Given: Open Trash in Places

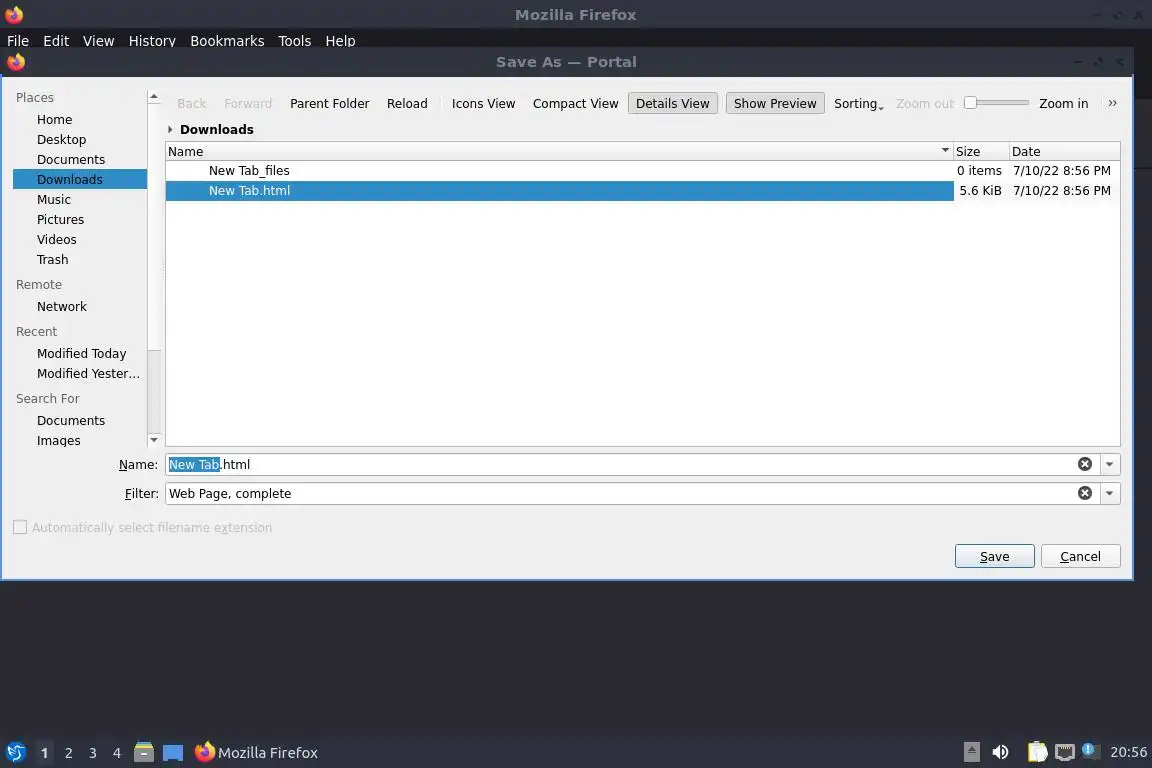Looking at the screenshot, I should [79, 259].
